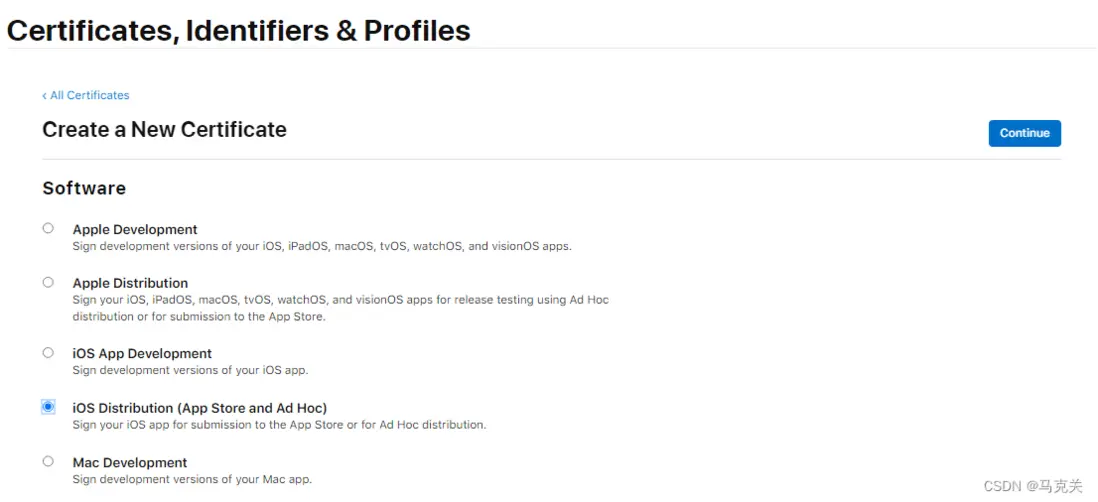Click the Software section heading
This screenshot has width=1098, height=502.
[84, 188]
